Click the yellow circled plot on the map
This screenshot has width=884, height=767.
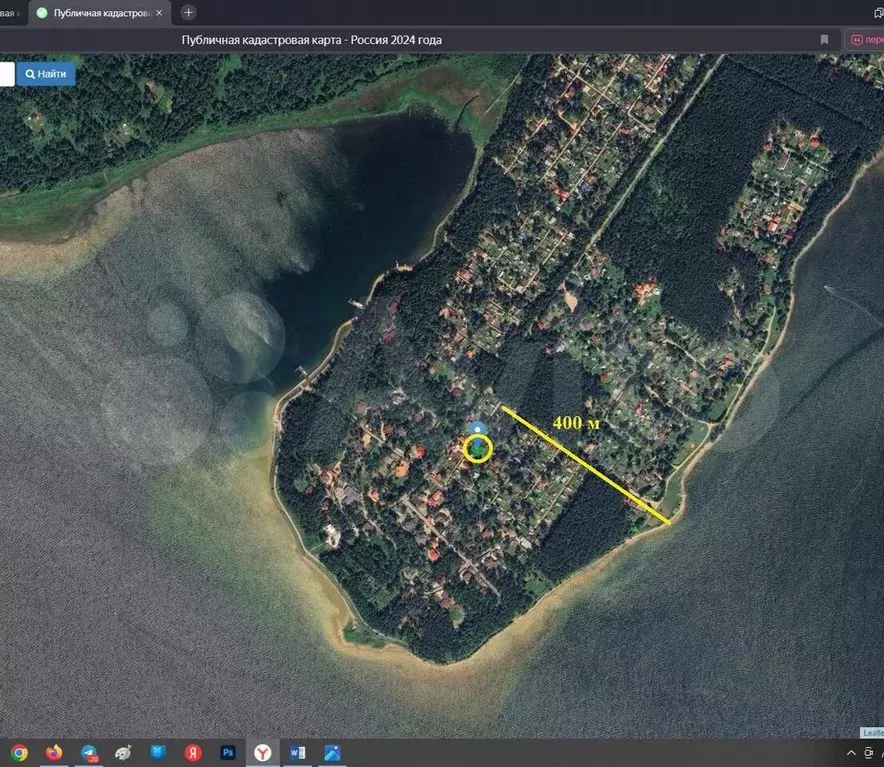tap(478, 449)
